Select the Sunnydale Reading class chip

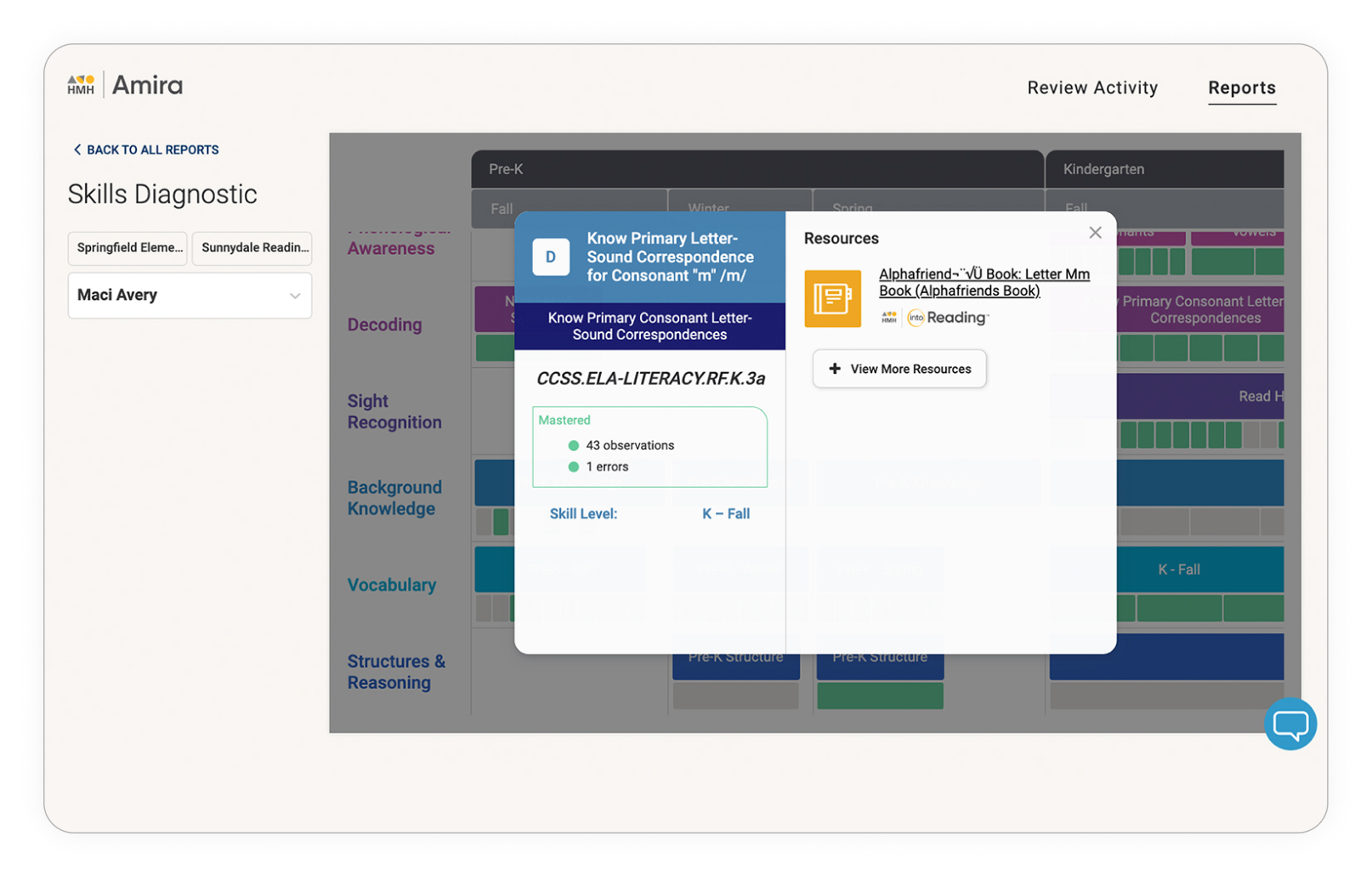(x=252, y=248)
